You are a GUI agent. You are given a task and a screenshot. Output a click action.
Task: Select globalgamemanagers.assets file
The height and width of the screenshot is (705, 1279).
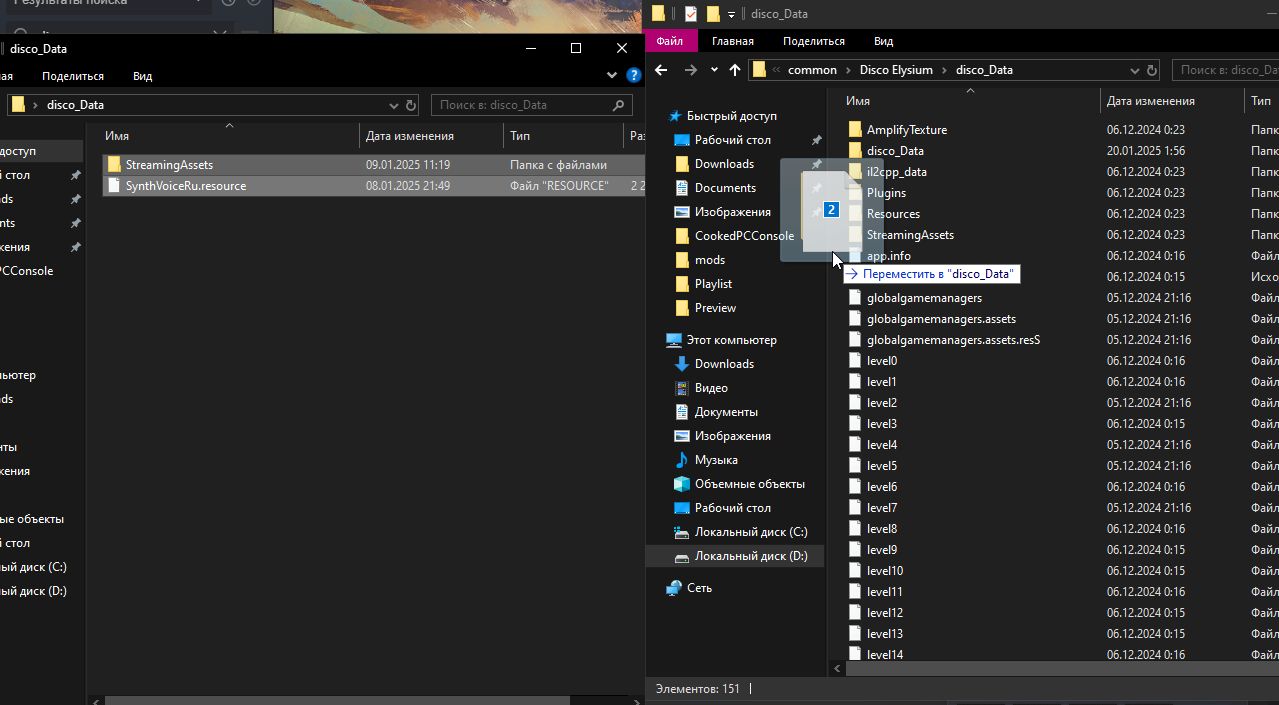click(941, 319)
